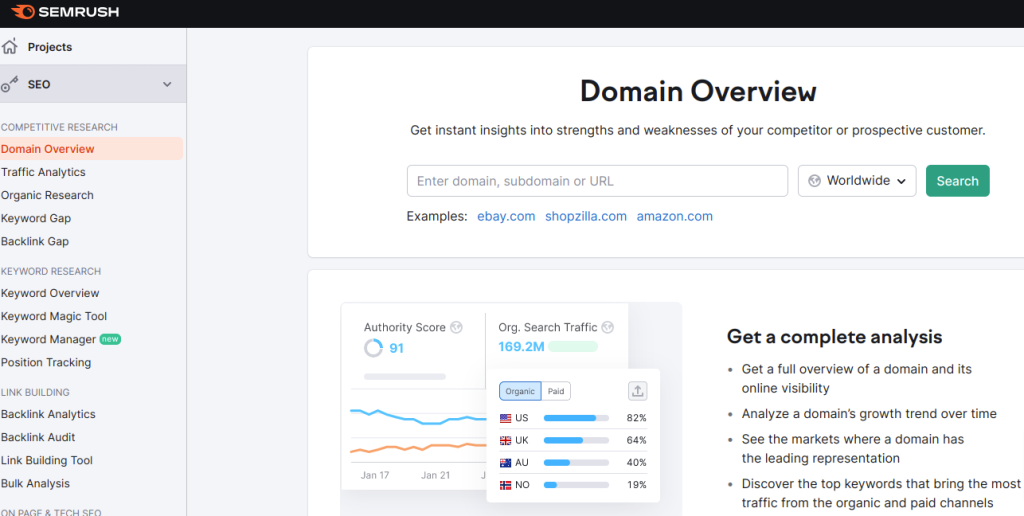Click the globe icon beside Authority Score

456,327
